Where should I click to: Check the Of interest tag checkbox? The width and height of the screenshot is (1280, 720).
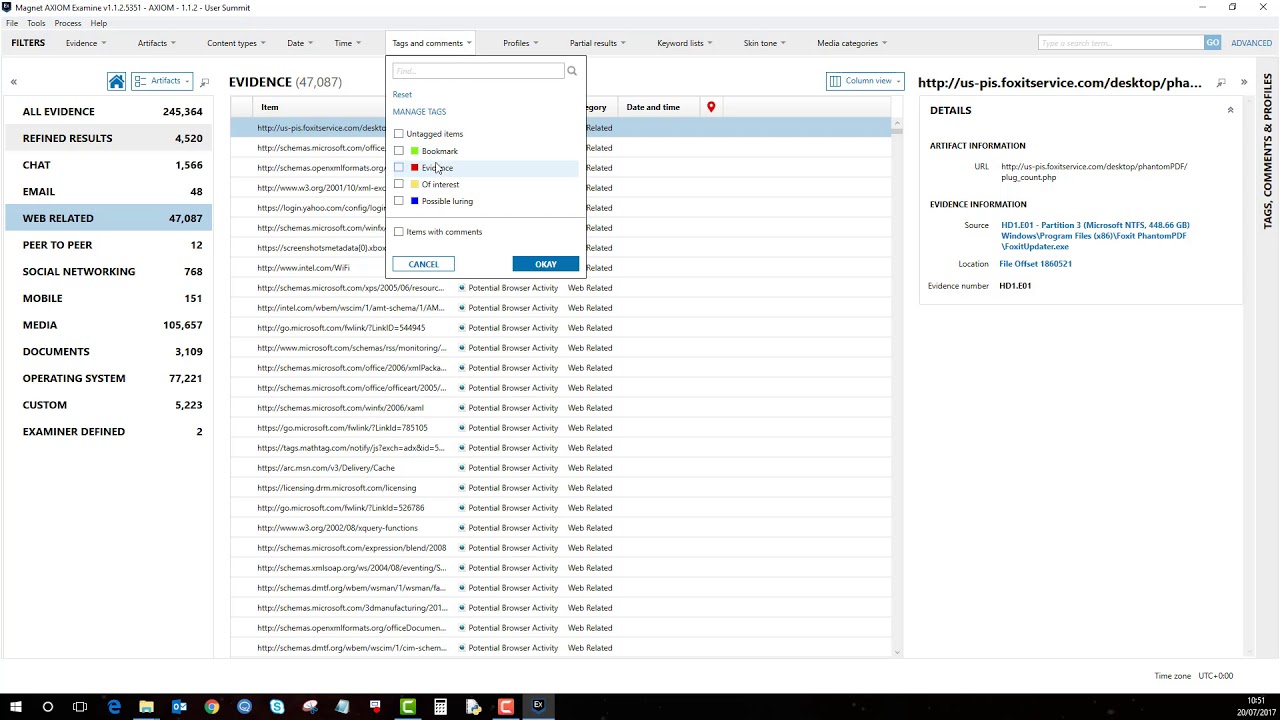pyautogui.click(x=399, y=184)
